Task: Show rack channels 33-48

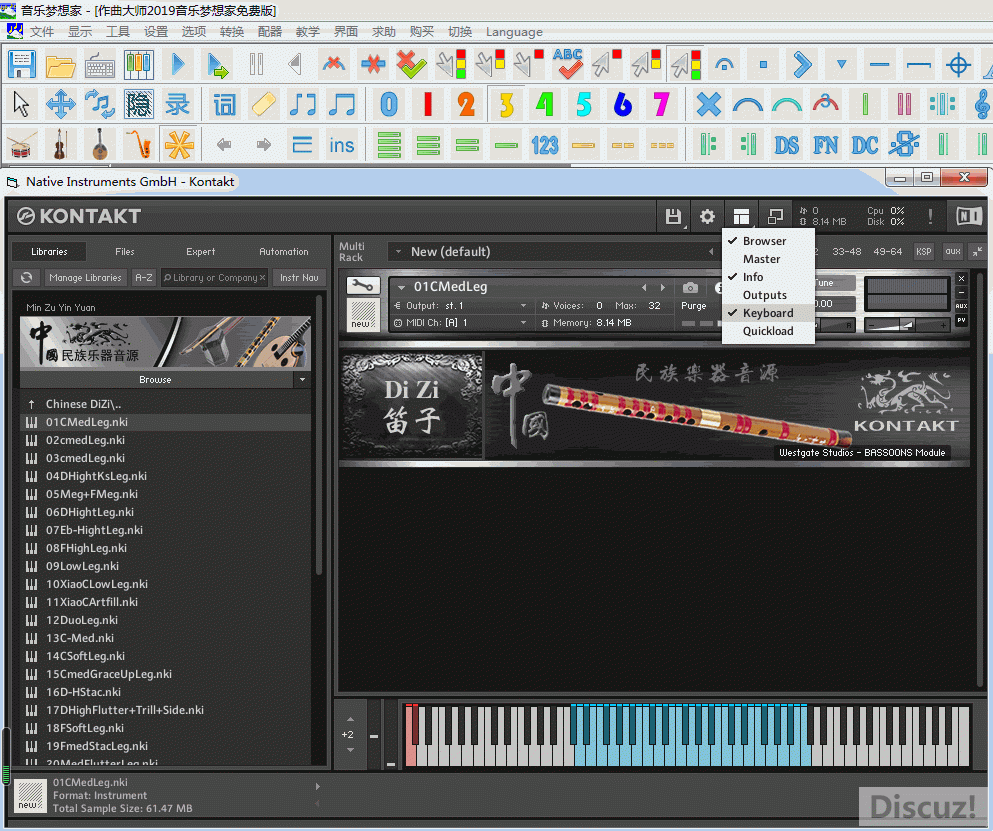Action: 846,251
